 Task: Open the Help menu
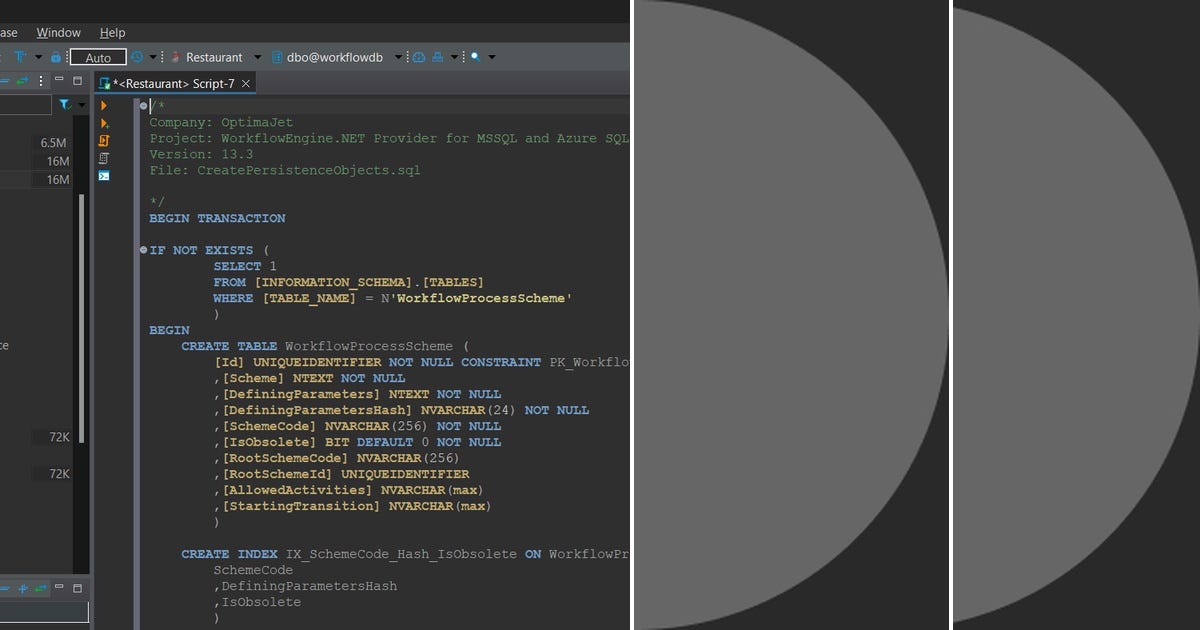pos(113,32)
